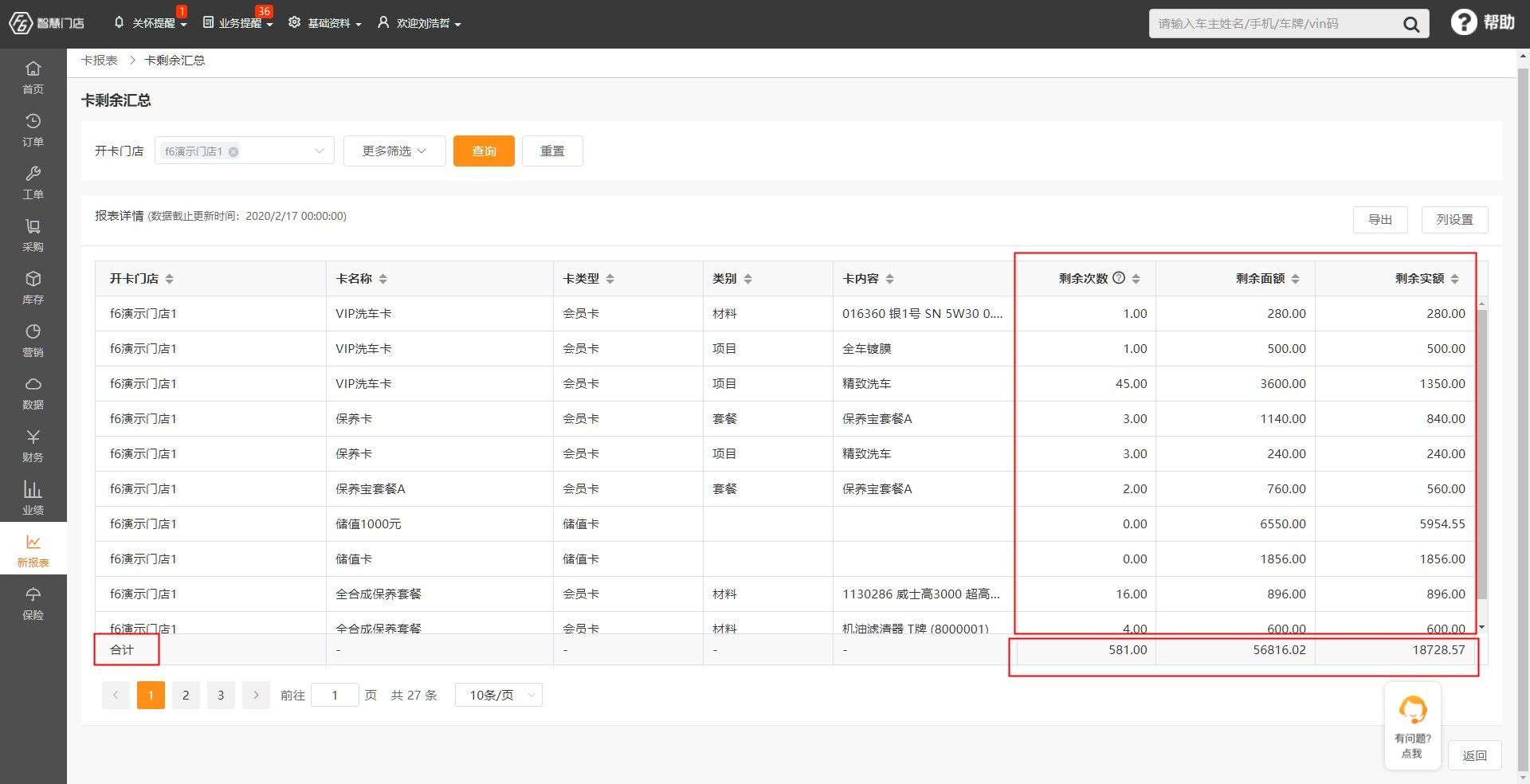This screenshot has width=1530, height=784.
Task: Remove the f6演示门店1 tag with x icon
Action: (233, 151)
